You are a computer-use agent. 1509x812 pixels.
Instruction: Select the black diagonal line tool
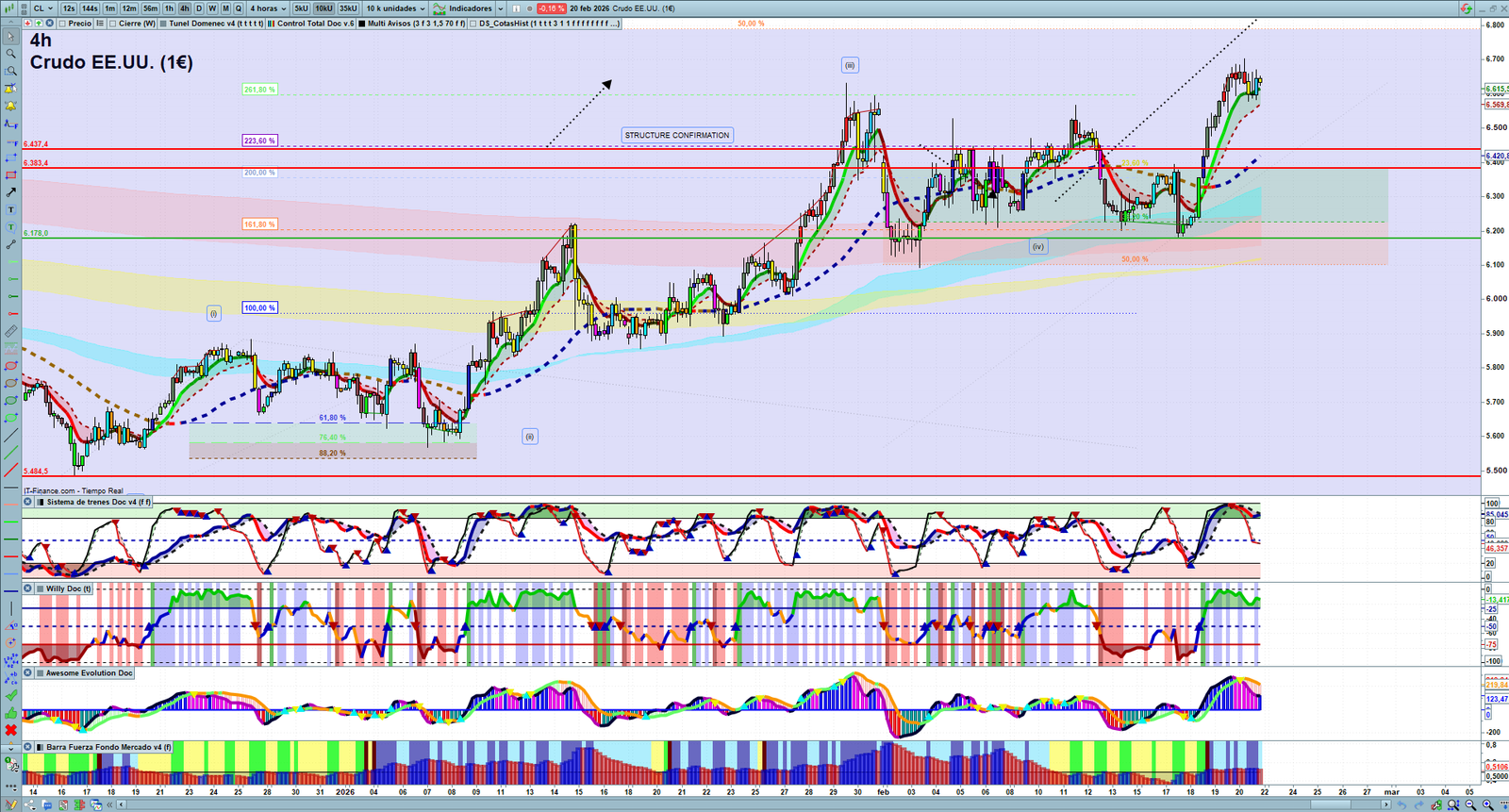tap(11, 435)
